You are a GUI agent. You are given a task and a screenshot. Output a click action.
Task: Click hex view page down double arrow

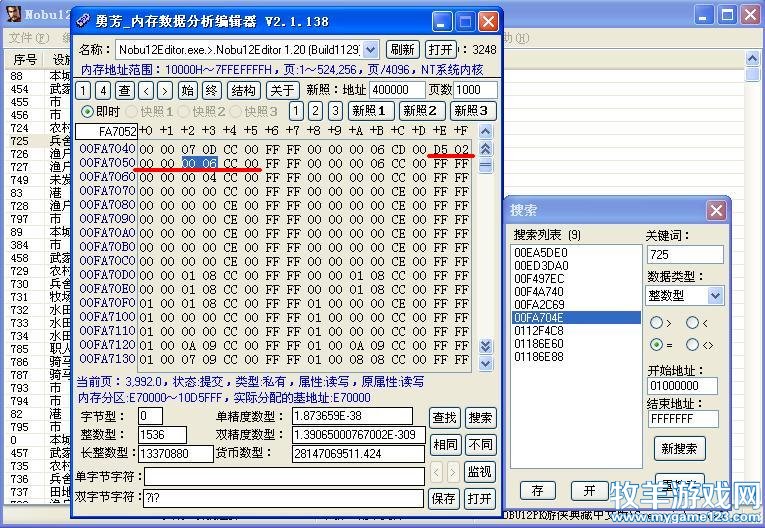point(485,346)
